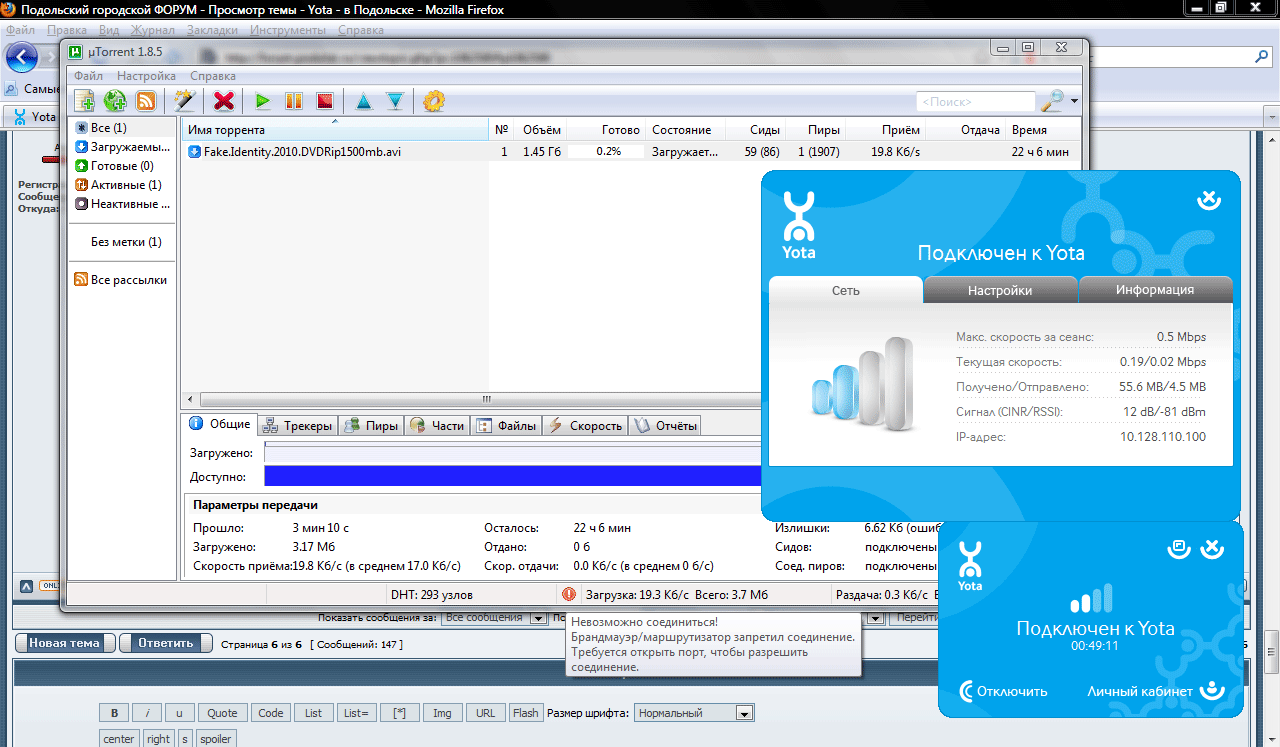Switch to Yota 'Настройки' tab

tap(999, 290)
